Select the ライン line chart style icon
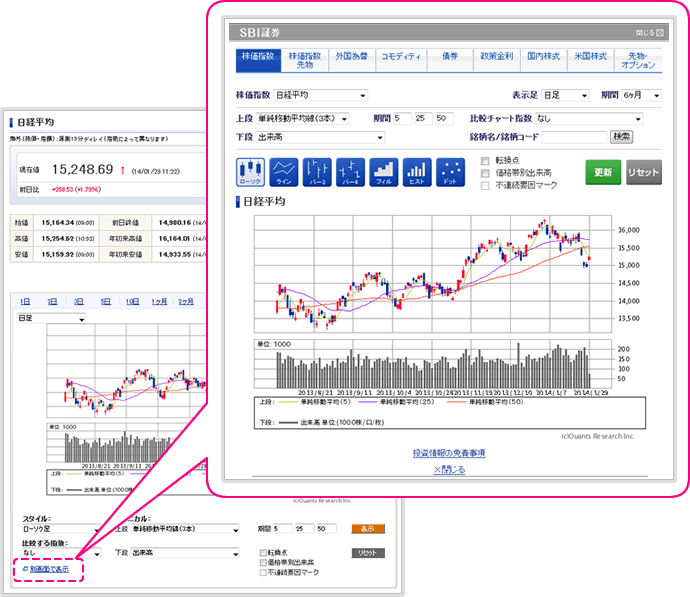The width and height of the screenshot is (690, 597). point(284,172)
